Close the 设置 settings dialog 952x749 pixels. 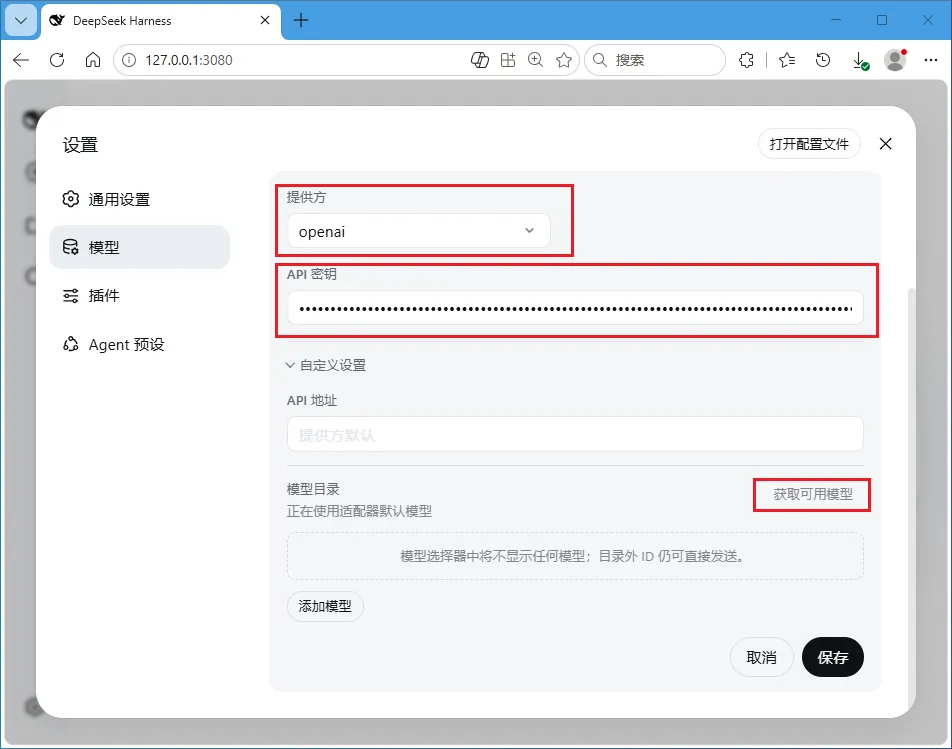[886, 144]
